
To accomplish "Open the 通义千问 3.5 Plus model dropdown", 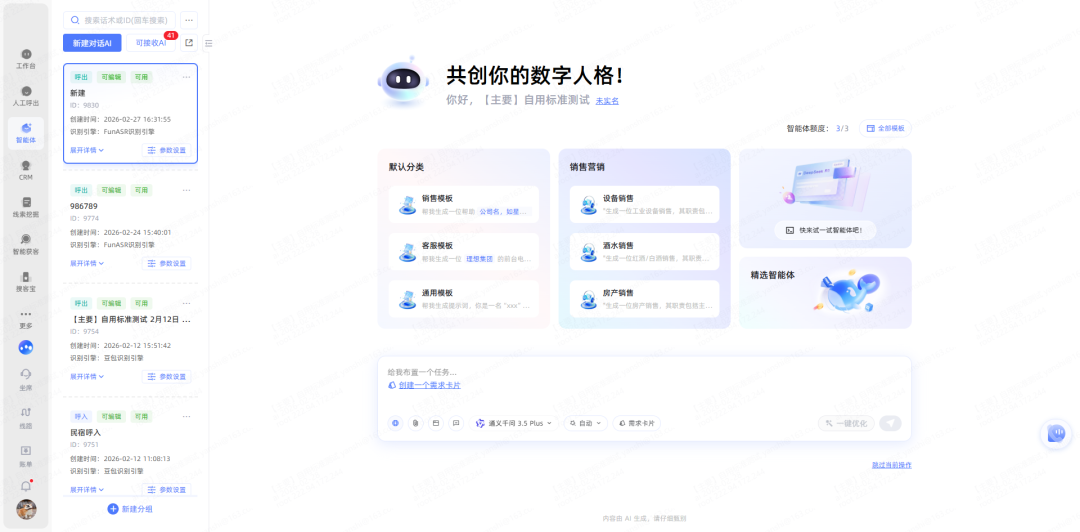I will (514, 423).
